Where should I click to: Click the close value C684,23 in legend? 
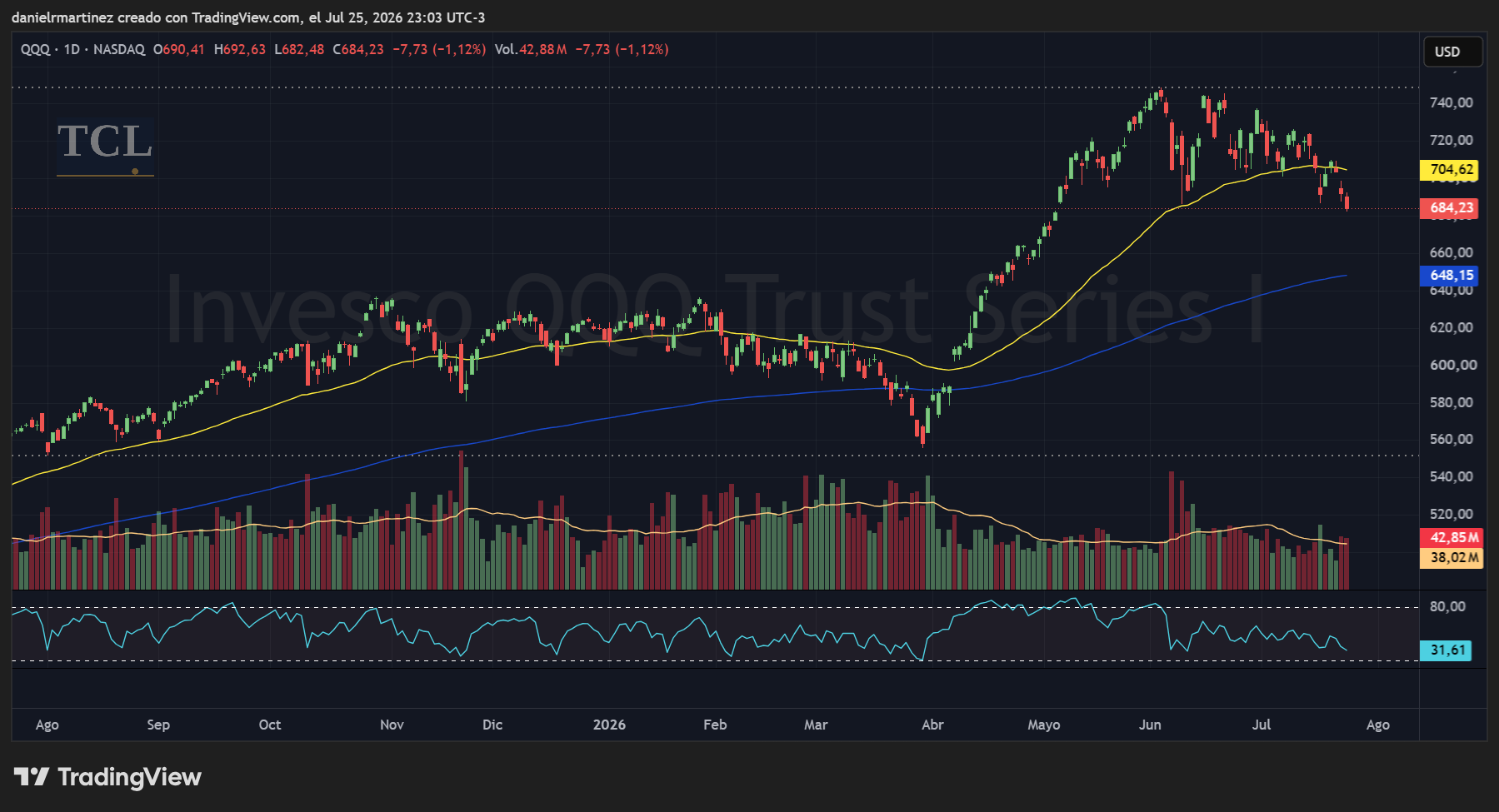pos(358,49)
